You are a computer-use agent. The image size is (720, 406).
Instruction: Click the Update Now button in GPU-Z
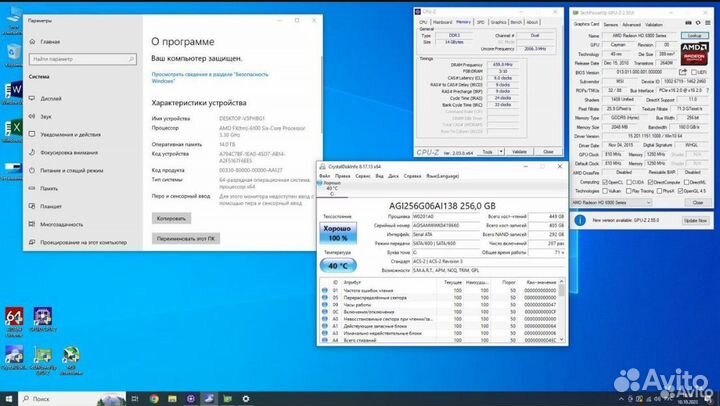(695, 220)
